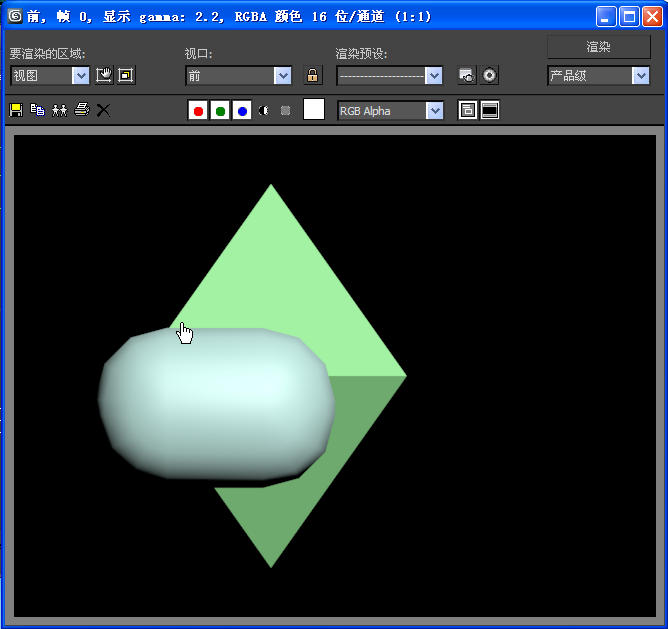Open the area to render dropdown
Image resolution: width=668 pixels, height=629 pixels.
click(x=81, y=75)
